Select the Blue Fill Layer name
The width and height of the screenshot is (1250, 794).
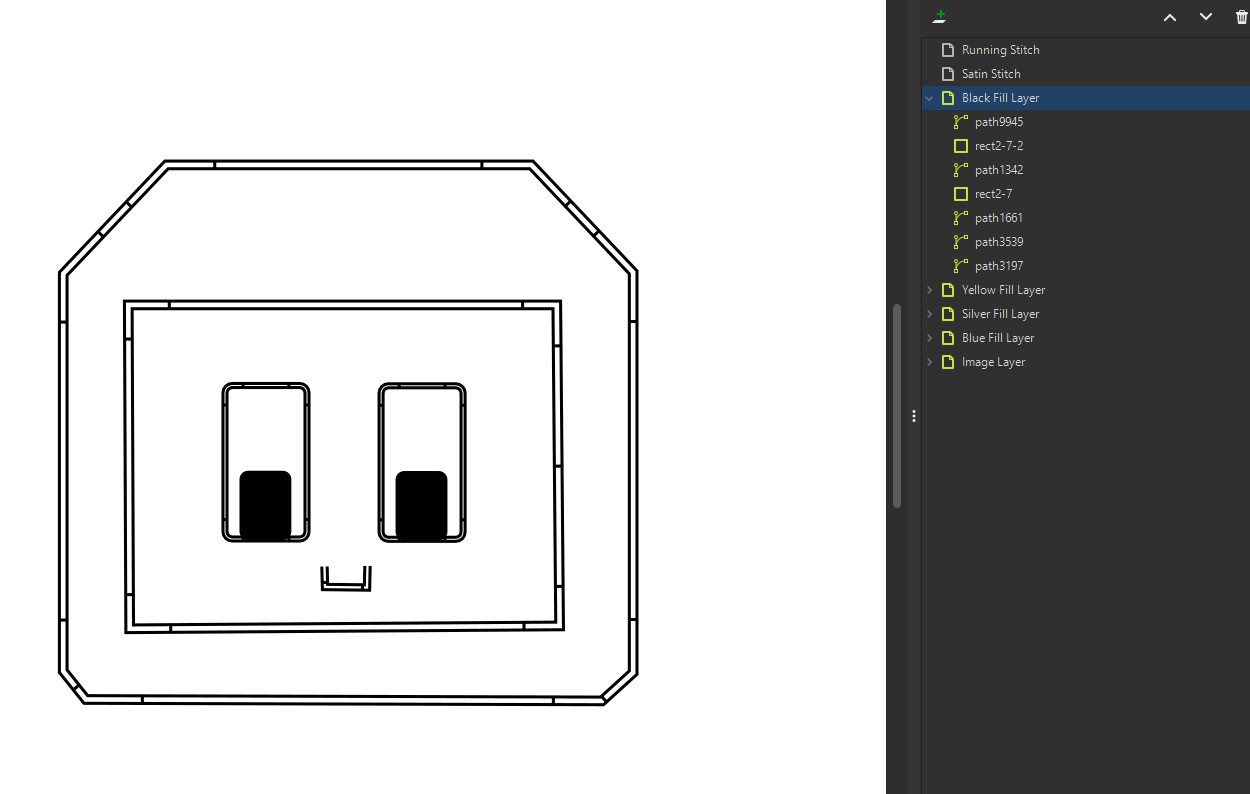(x=998, y=338)
